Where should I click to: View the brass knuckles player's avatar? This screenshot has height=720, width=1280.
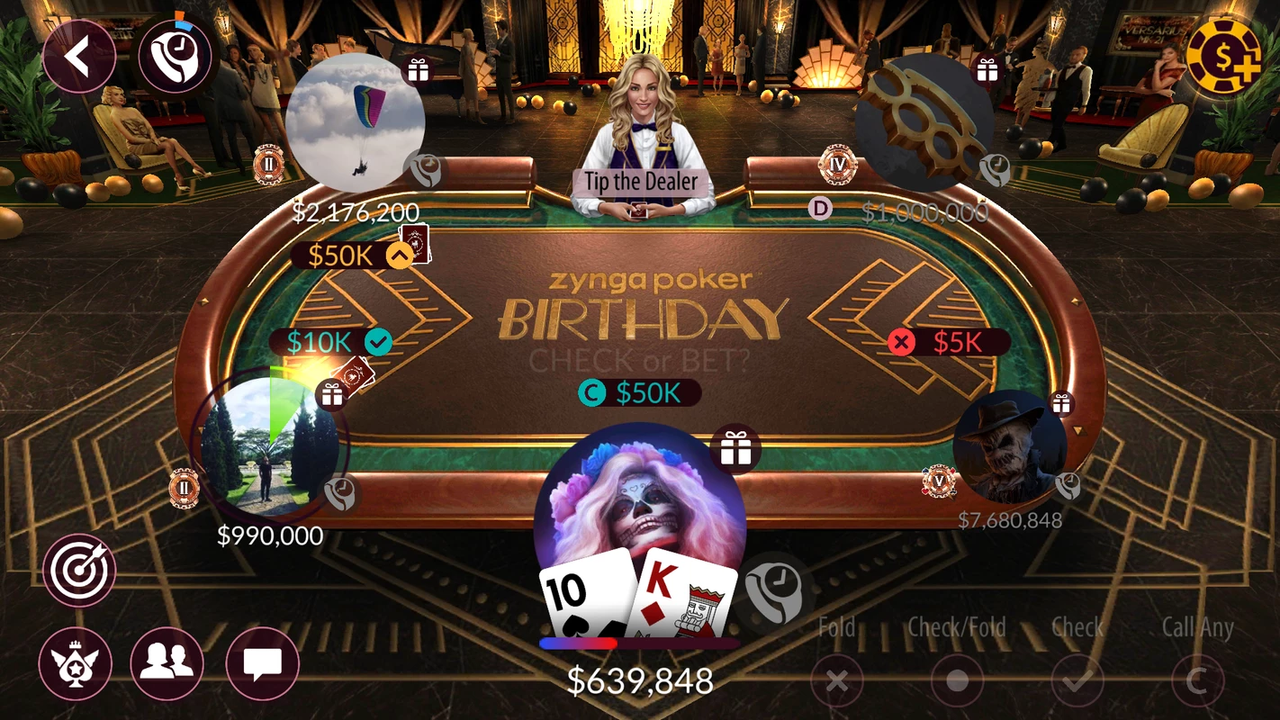click(924, 122)
